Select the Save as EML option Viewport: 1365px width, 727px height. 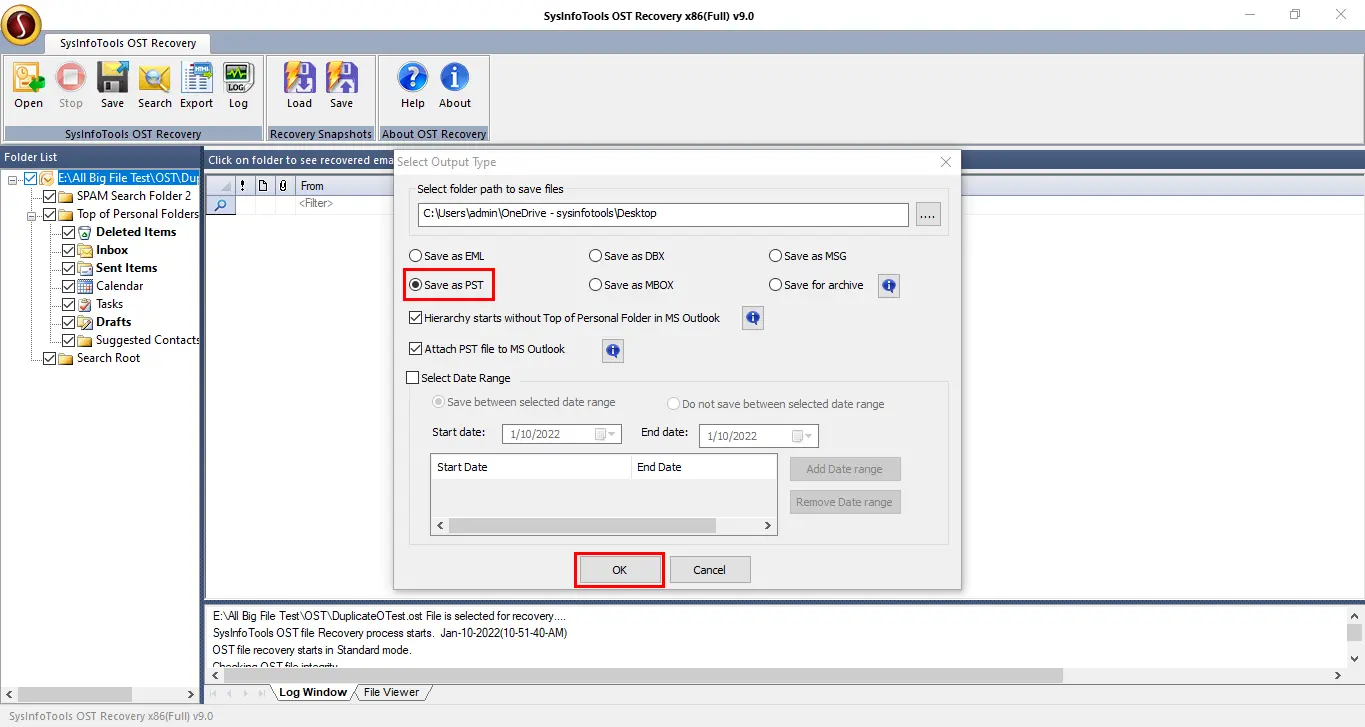[416, 256]
